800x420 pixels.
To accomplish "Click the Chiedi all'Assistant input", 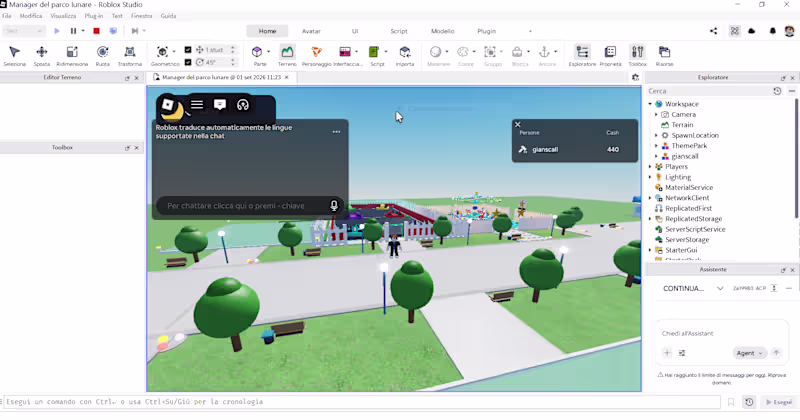I will pos(721,334).
